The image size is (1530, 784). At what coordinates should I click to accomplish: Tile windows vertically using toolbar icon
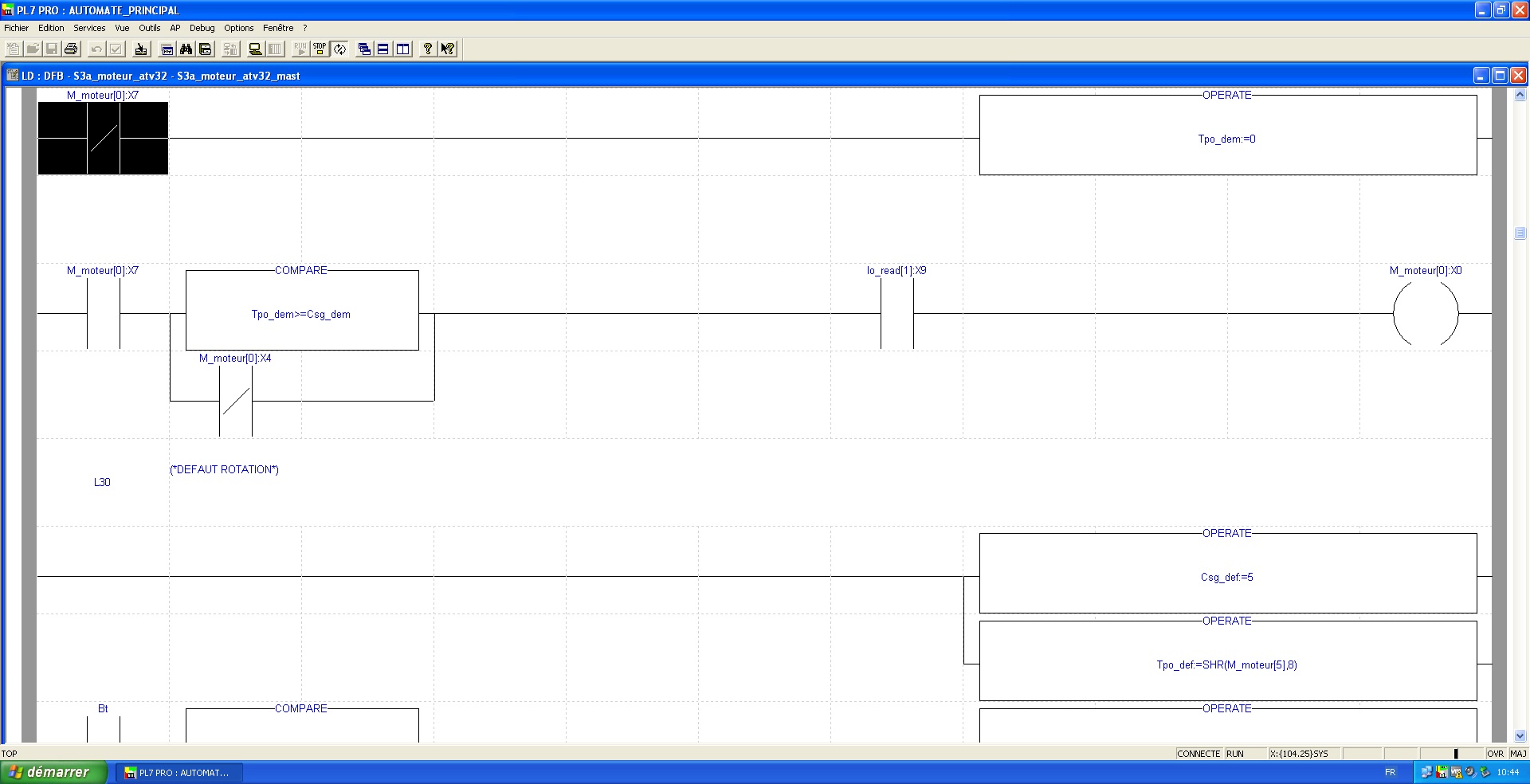point(403,49)
